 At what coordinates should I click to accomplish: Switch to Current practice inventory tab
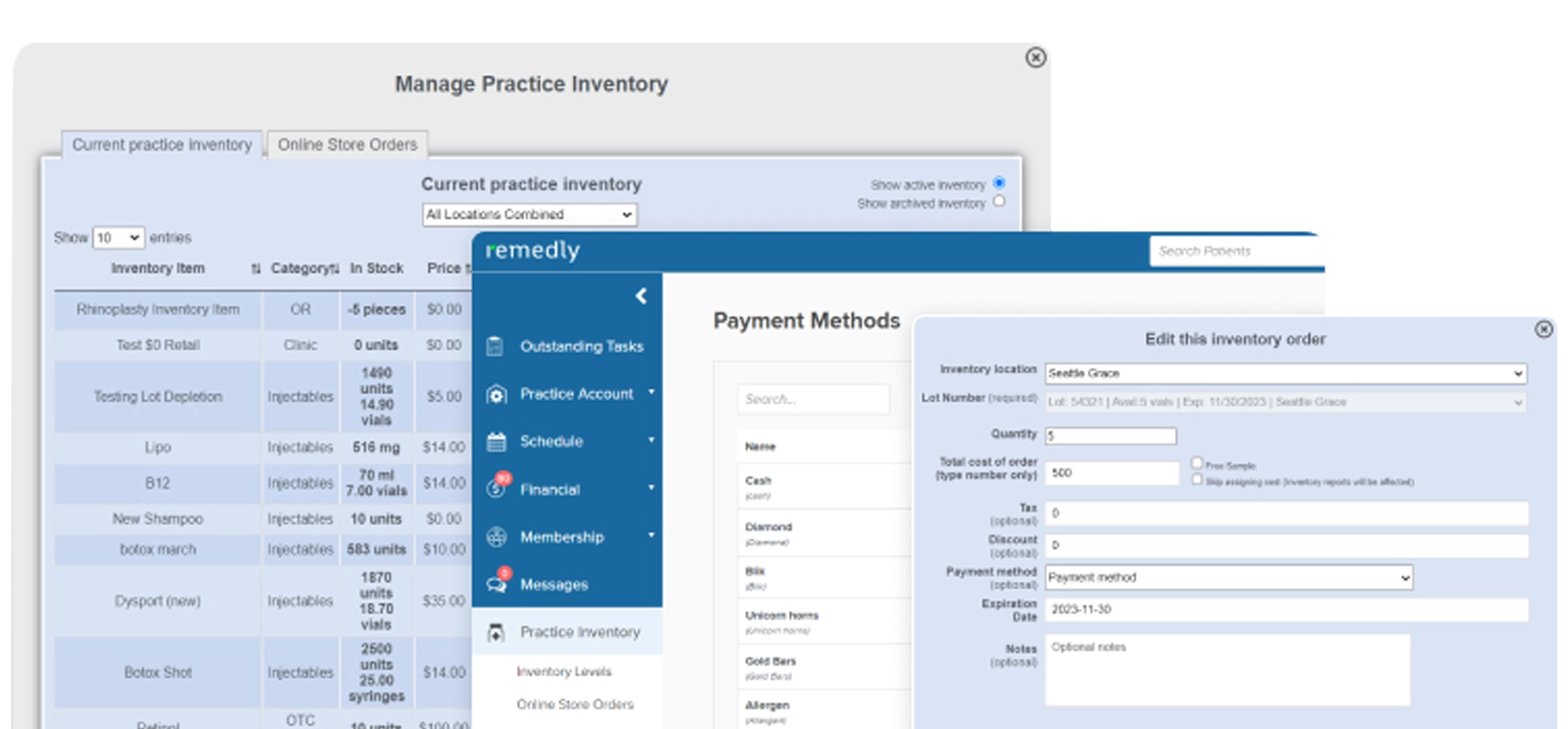162,145
